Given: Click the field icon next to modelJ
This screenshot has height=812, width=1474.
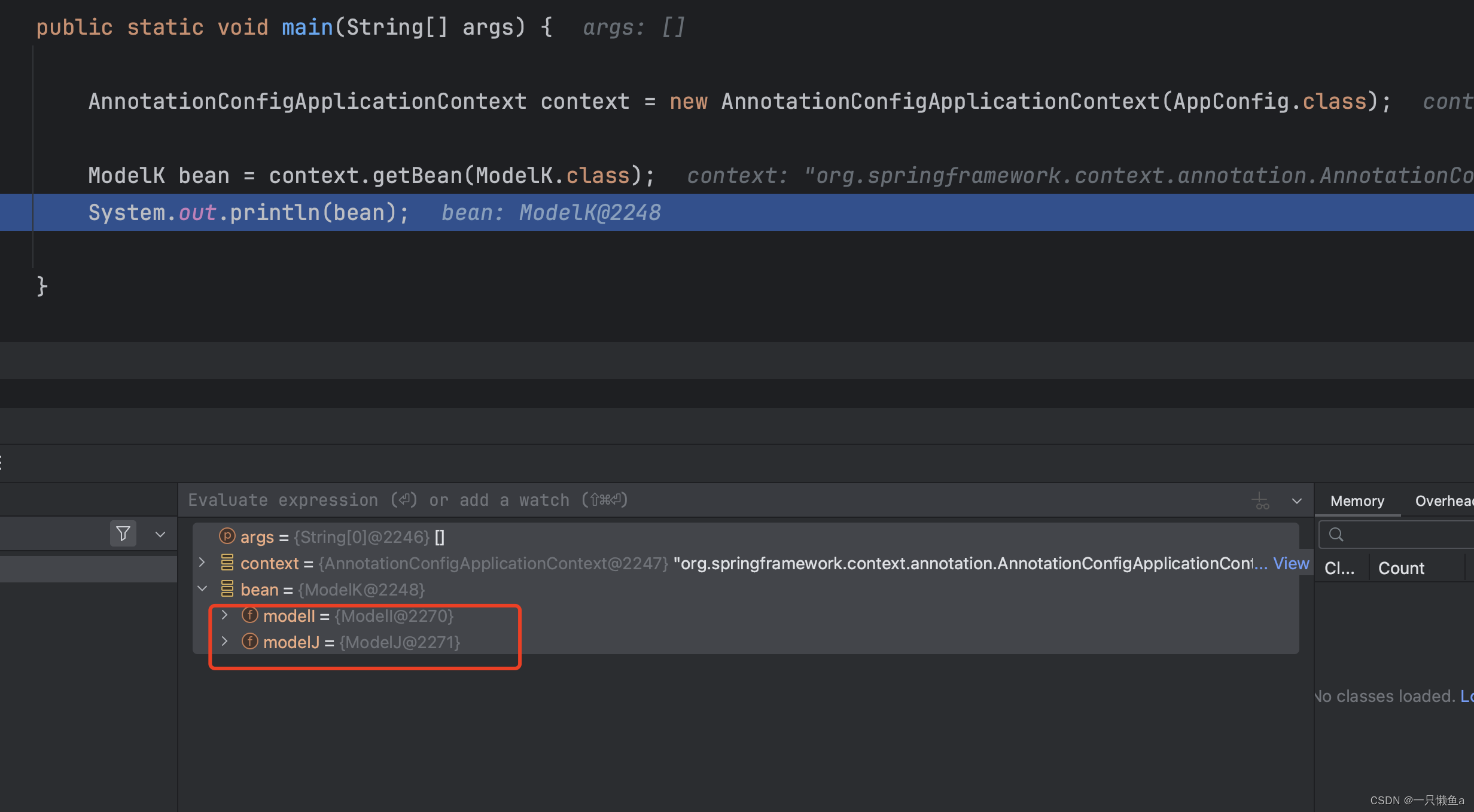Looking at the screenshot, I should [249, 642].
